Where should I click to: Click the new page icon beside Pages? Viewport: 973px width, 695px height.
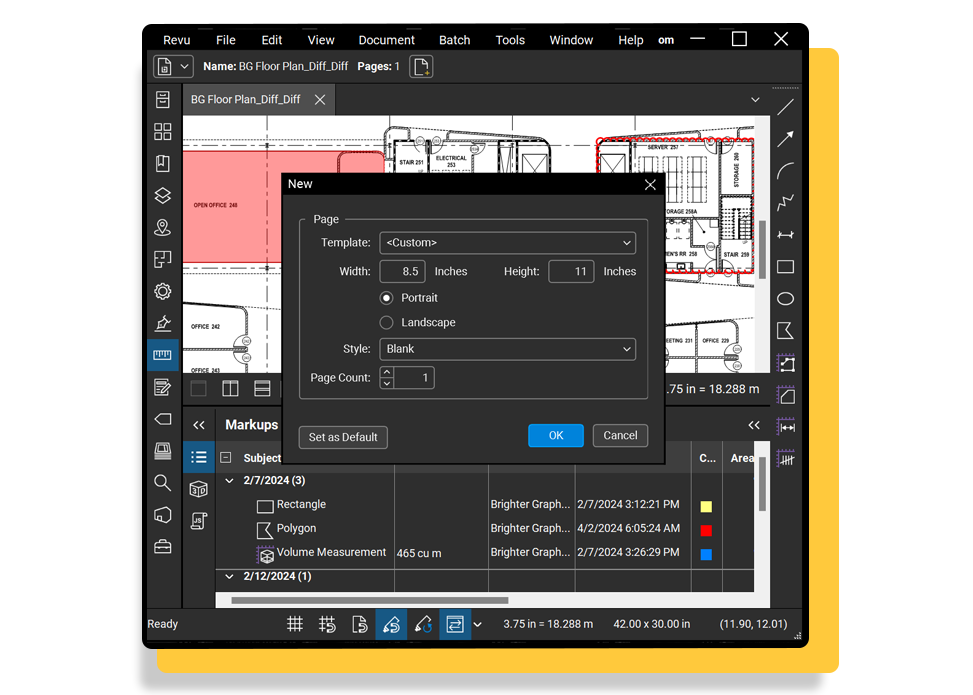coord(421,66)
